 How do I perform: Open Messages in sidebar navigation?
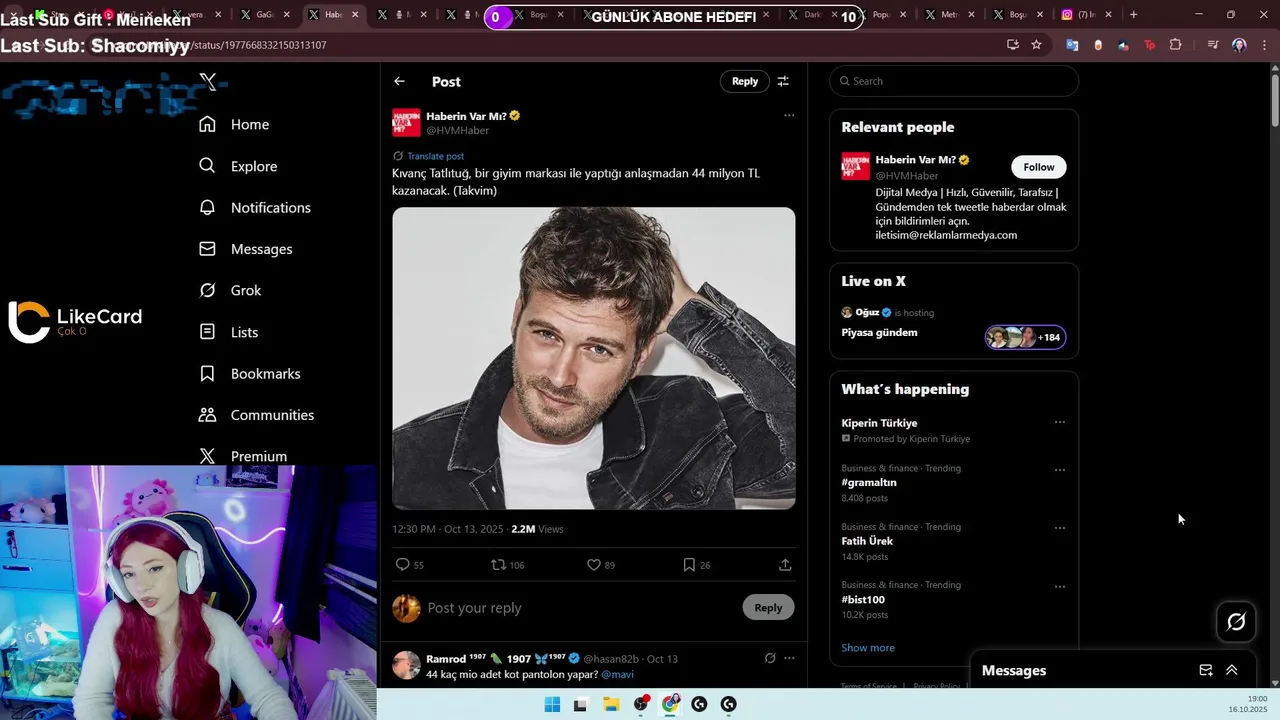coord(246,249)
